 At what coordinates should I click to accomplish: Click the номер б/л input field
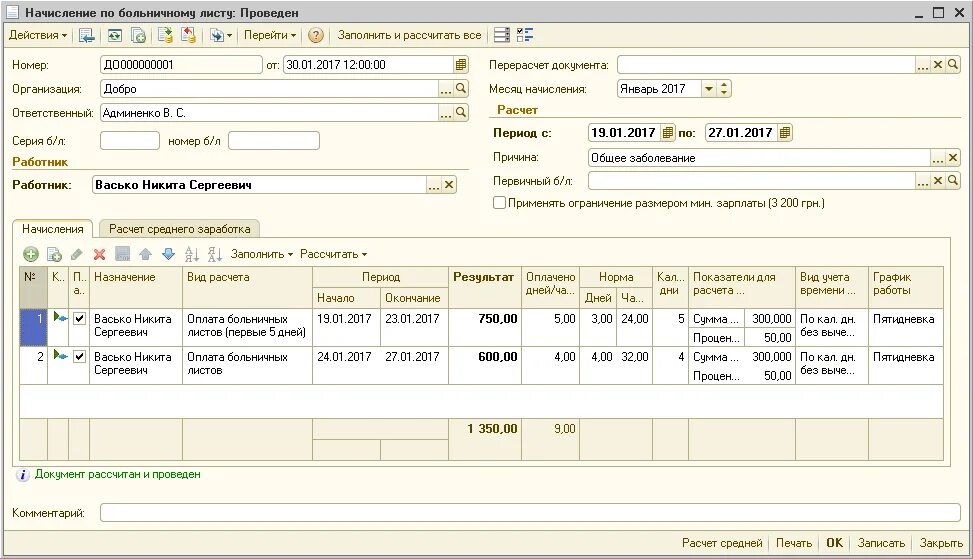point(274,141)
